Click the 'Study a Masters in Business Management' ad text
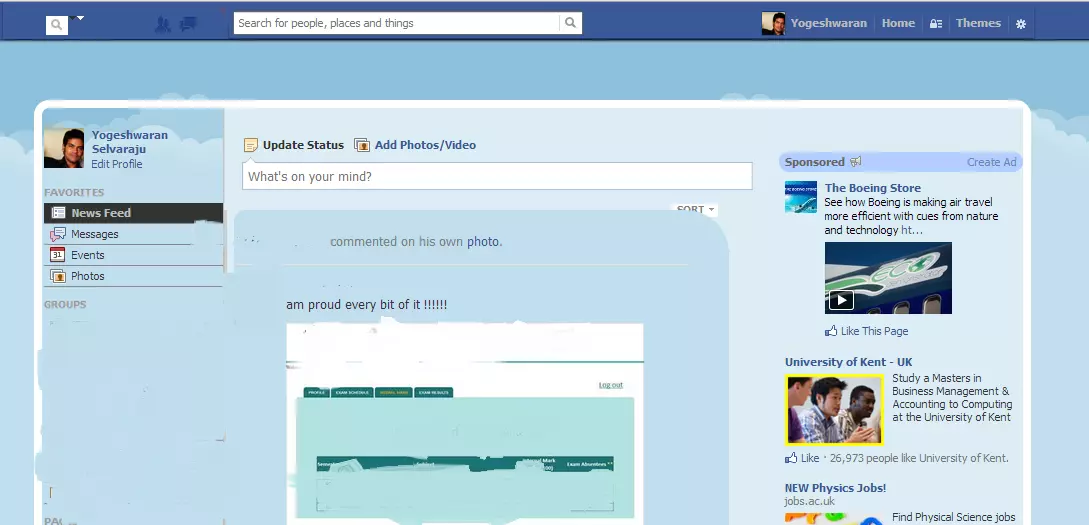Screen dimensions: 1089x525 [x=951, y=398]
